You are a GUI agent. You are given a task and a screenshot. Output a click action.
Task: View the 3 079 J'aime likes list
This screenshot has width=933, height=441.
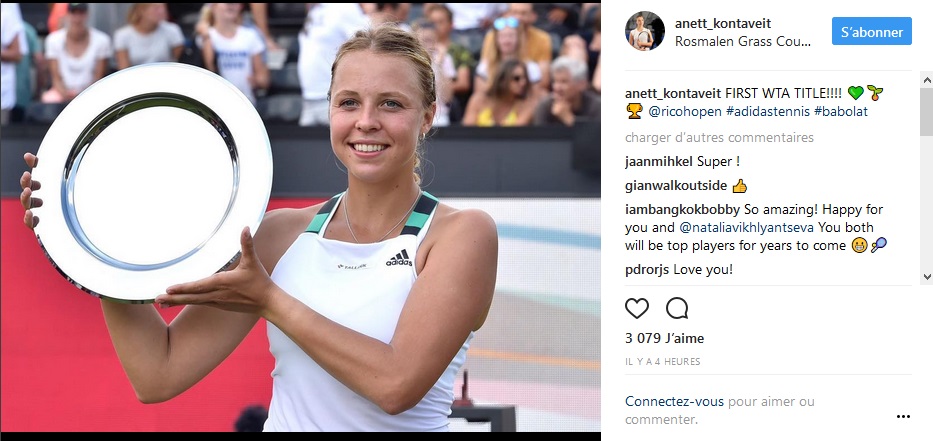664,339
